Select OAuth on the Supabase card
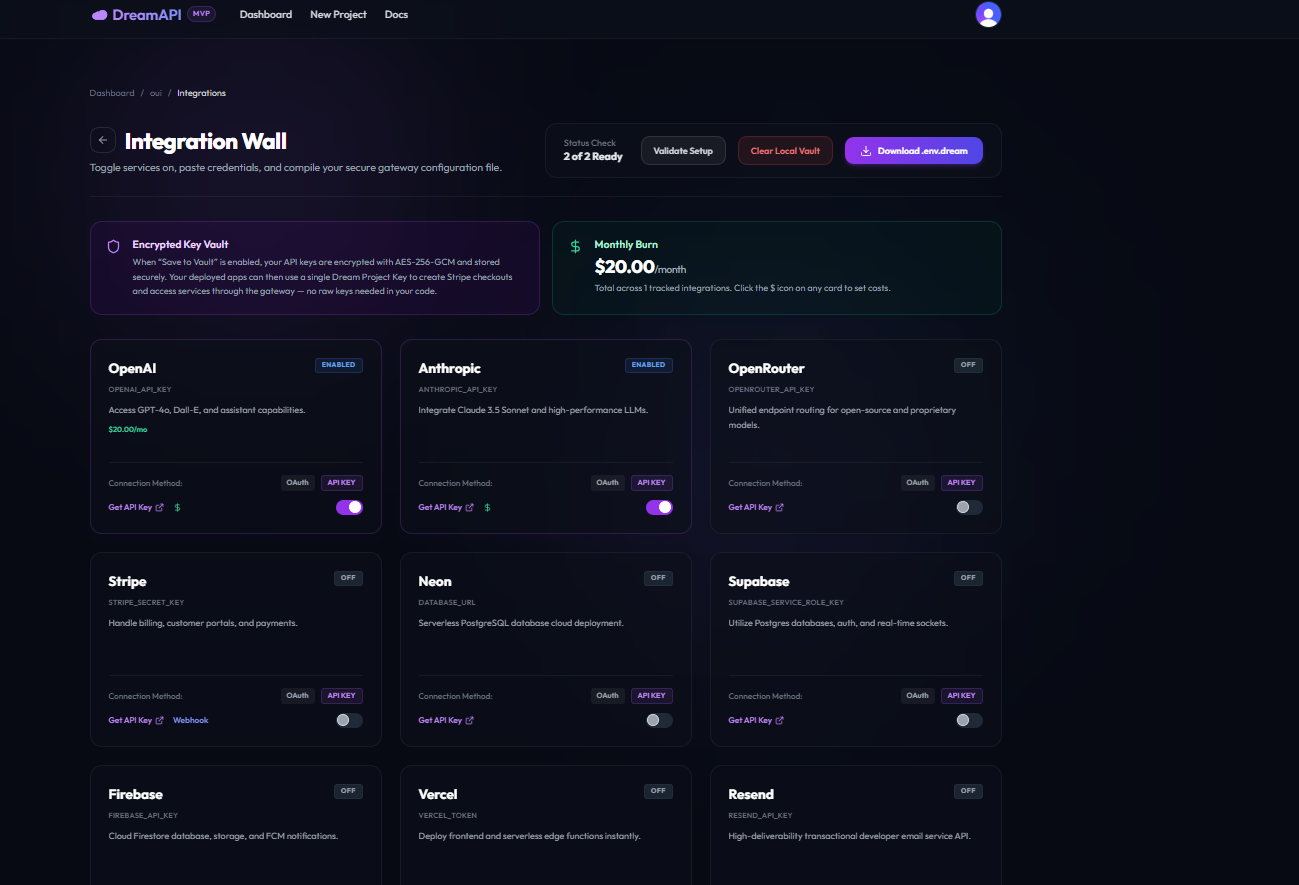Image resolution: width=1299 pixels, height=885 pixels. 918,696
